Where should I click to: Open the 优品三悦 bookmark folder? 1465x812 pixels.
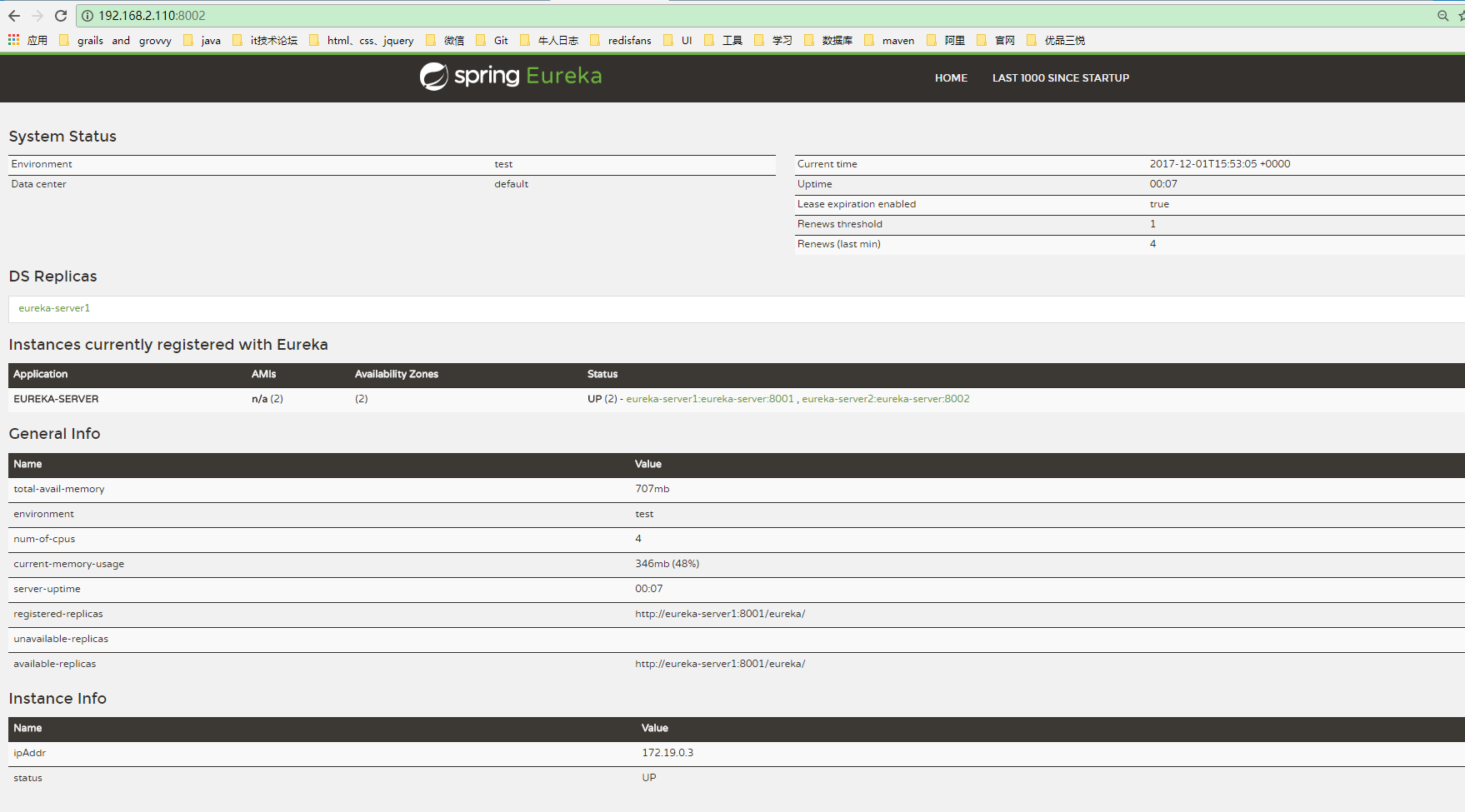tap(1056, 40)
